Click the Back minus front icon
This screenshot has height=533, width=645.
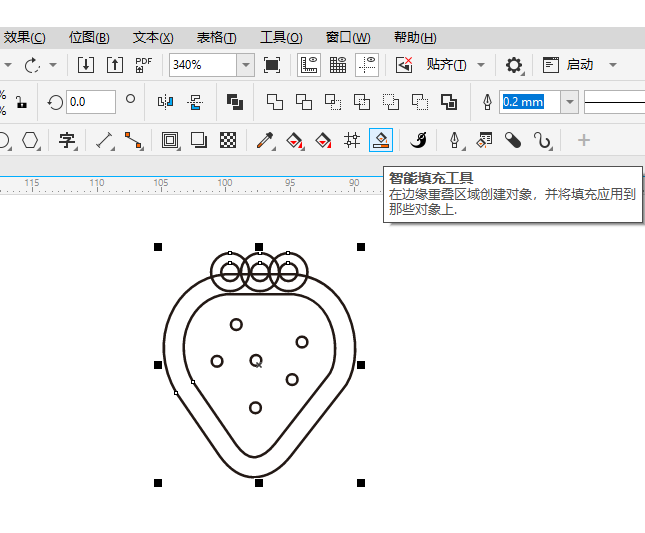point(420,102)
